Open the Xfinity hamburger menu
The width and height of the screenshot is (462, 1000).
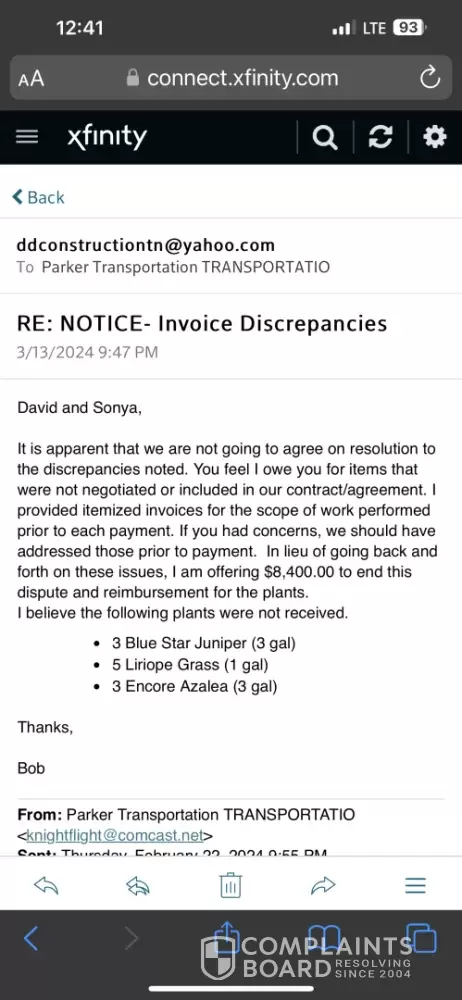27,137
